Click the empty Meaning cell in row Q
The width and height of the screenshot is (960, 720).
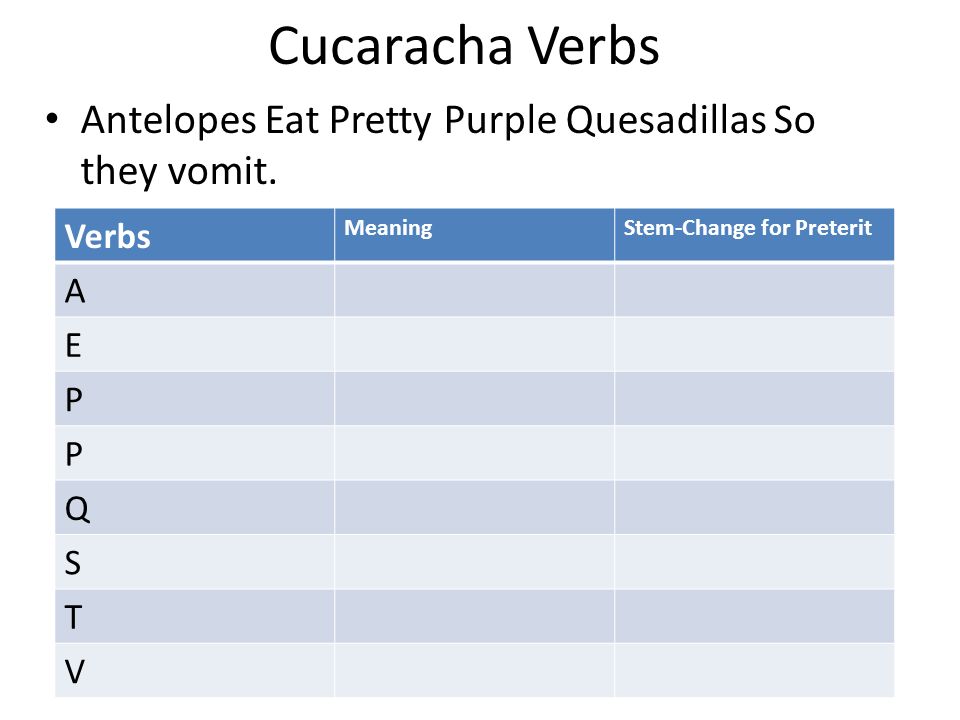[x=474, y=508]
